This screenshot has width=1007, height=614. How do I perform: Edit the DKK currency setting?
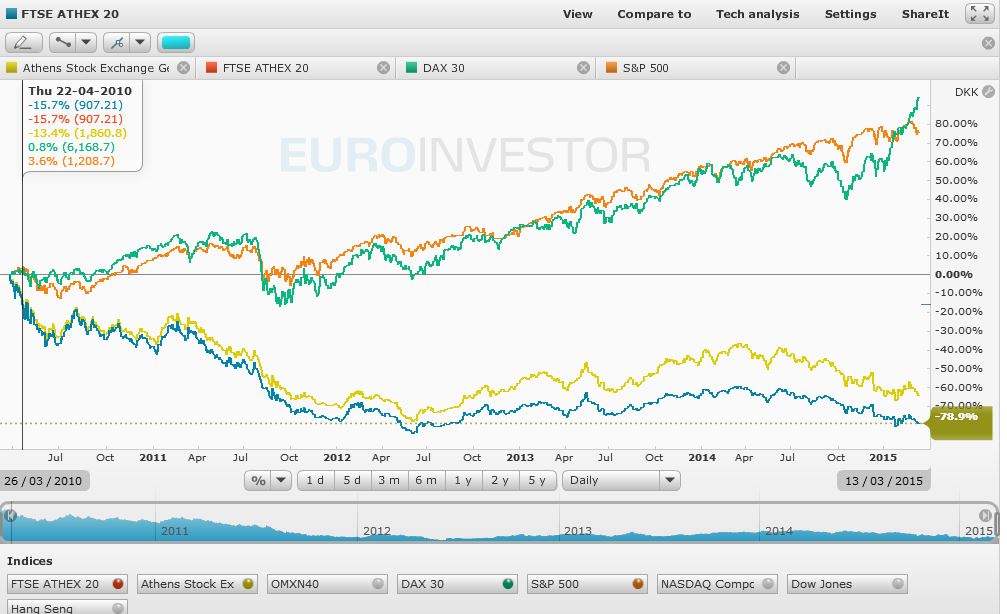click(988, 92)
